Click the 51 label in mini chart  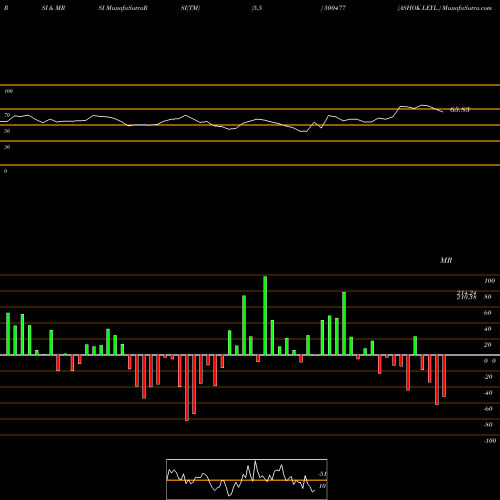322,474
